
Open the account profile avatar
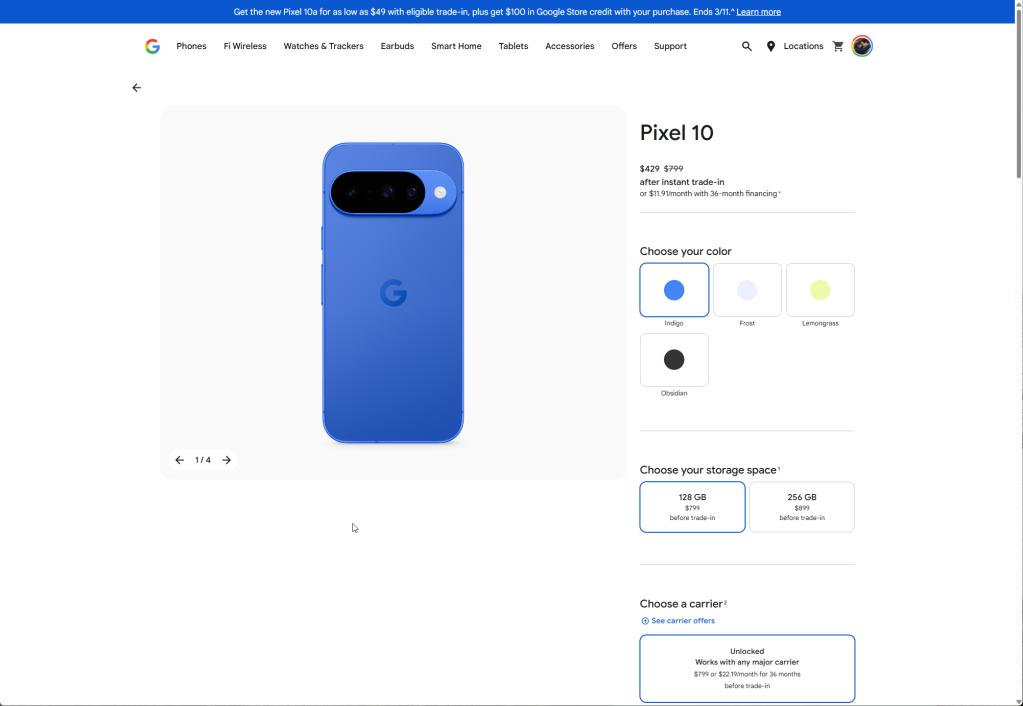(862, 46)
